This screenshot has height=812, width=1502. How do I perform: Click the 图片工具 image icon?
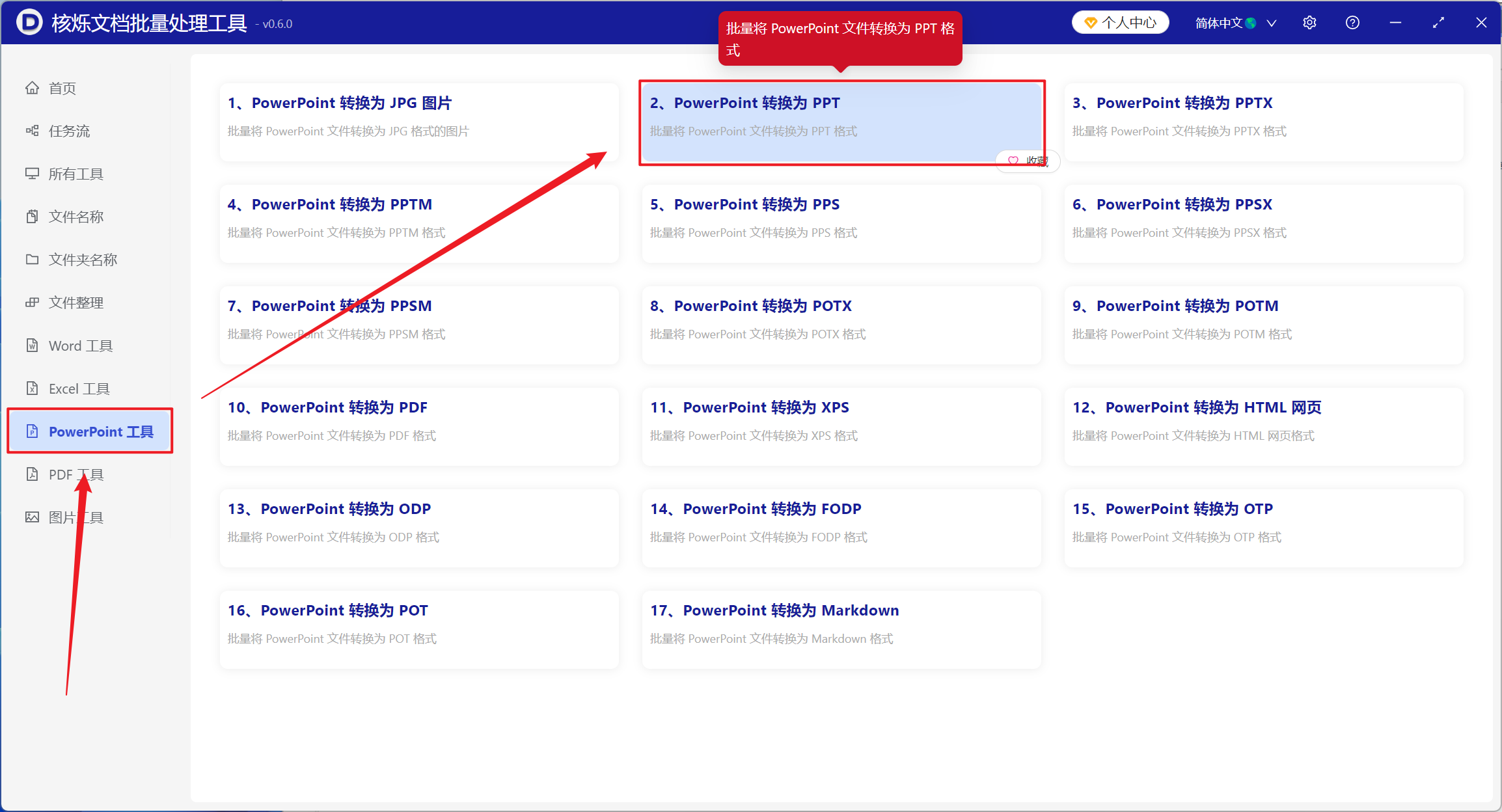32,517
